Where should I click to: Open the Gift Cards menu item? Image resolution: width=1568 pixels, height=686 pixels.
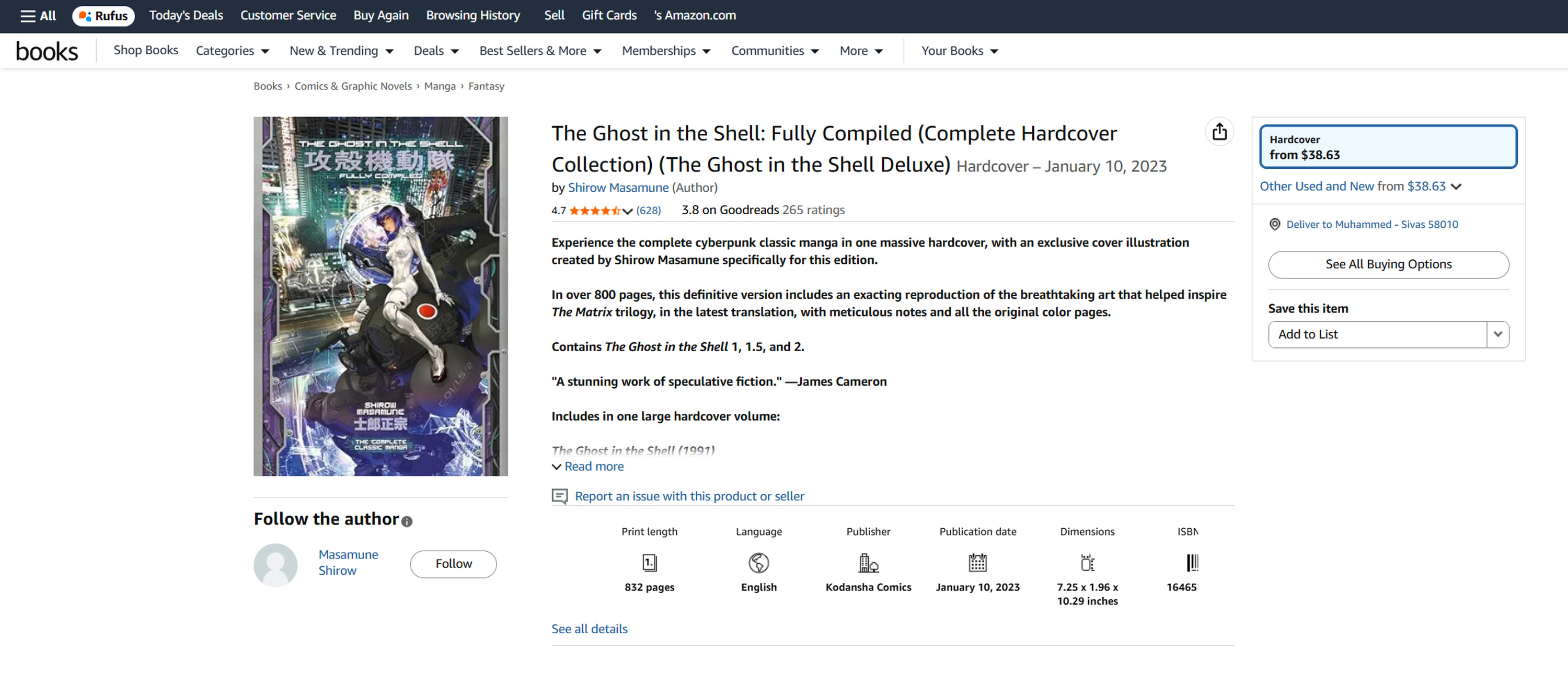click(609, 16)
